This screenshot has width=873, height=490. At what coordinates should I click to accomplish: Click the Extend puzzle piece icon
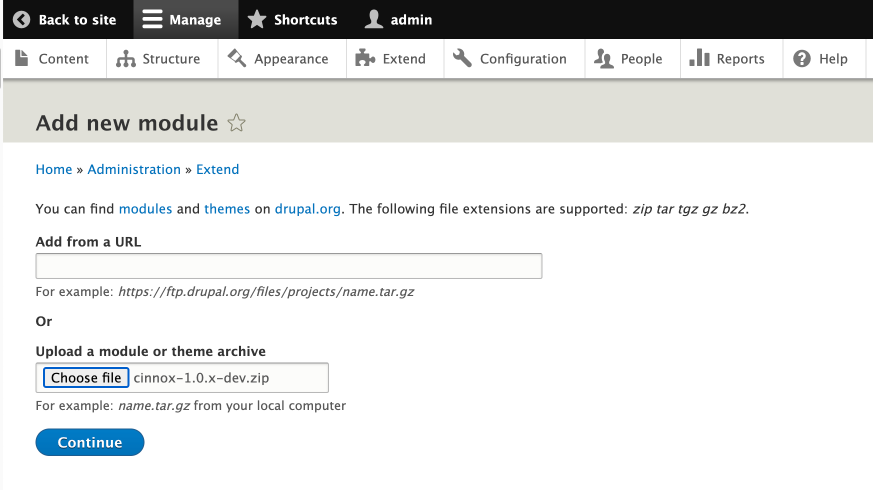(x=365, y=59)
